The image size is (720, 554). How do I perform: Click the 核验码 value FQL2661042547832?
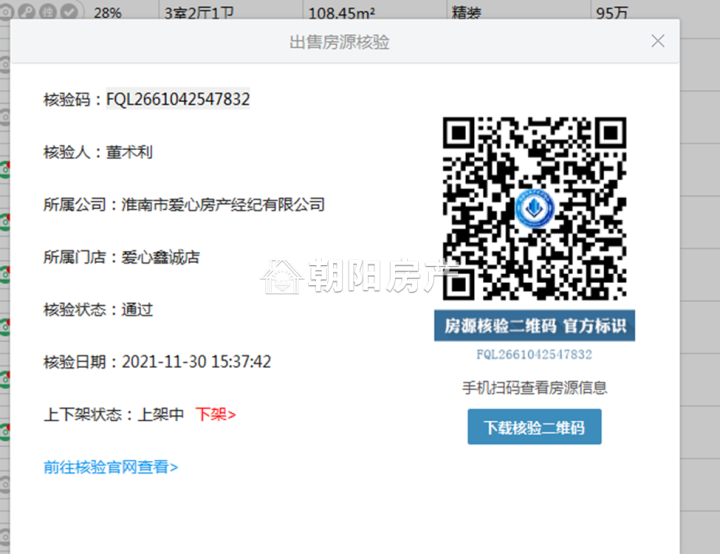[178, 99]
